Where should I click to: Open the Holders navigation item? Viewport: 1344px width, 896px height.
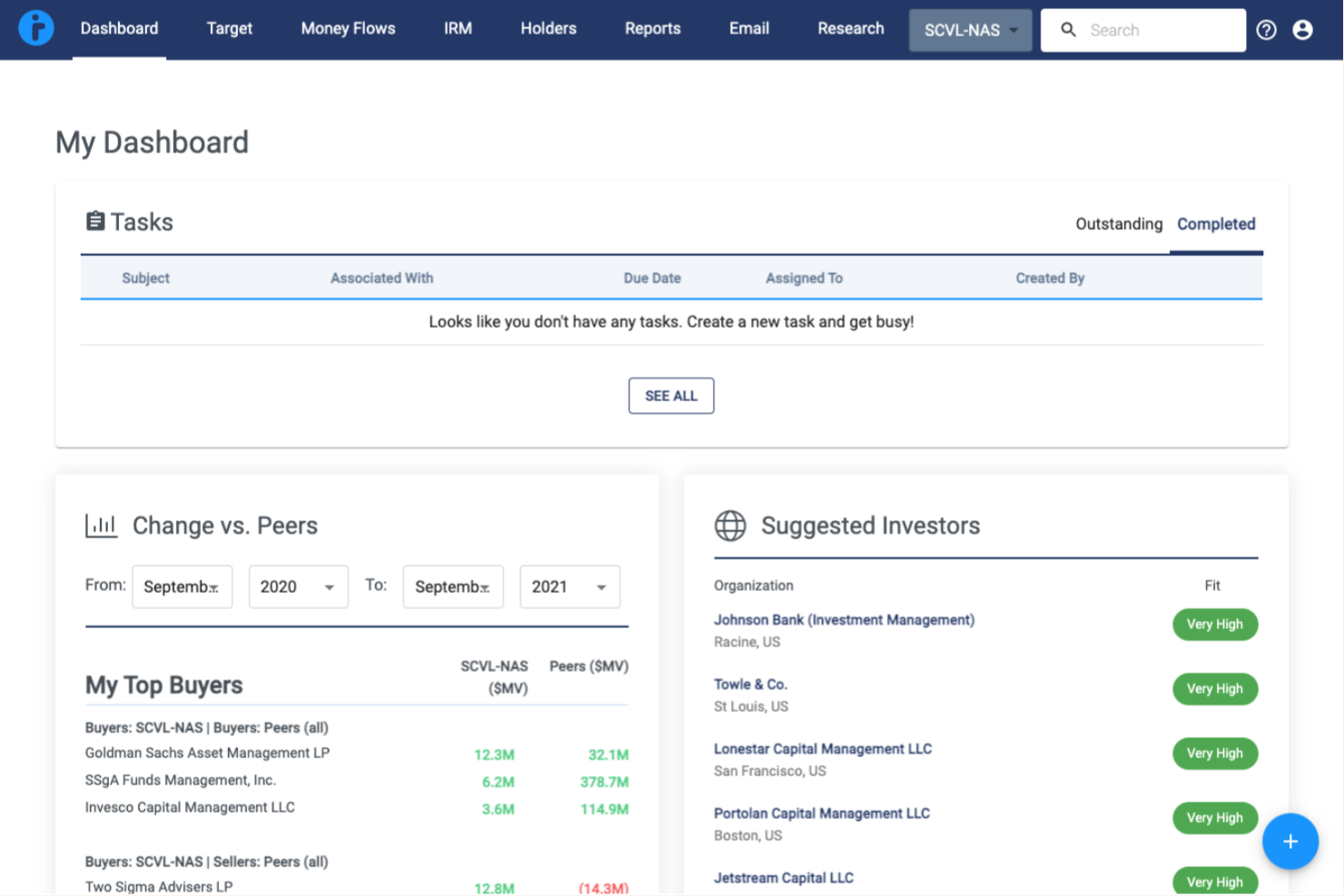click(x=548, y=28)
